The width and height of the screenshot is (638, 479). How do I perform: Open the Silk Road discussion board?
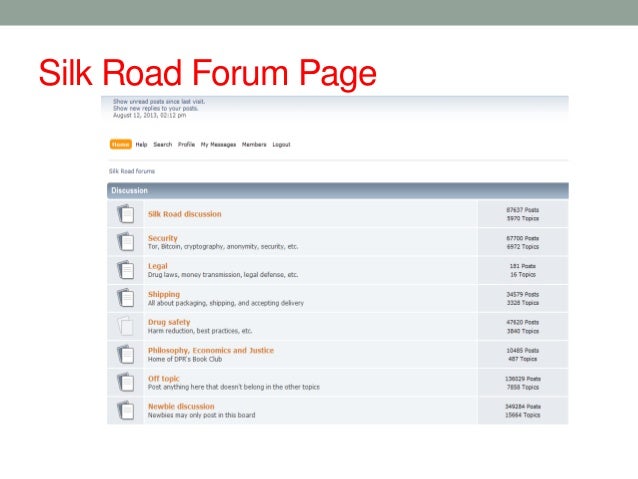(185, 214)
